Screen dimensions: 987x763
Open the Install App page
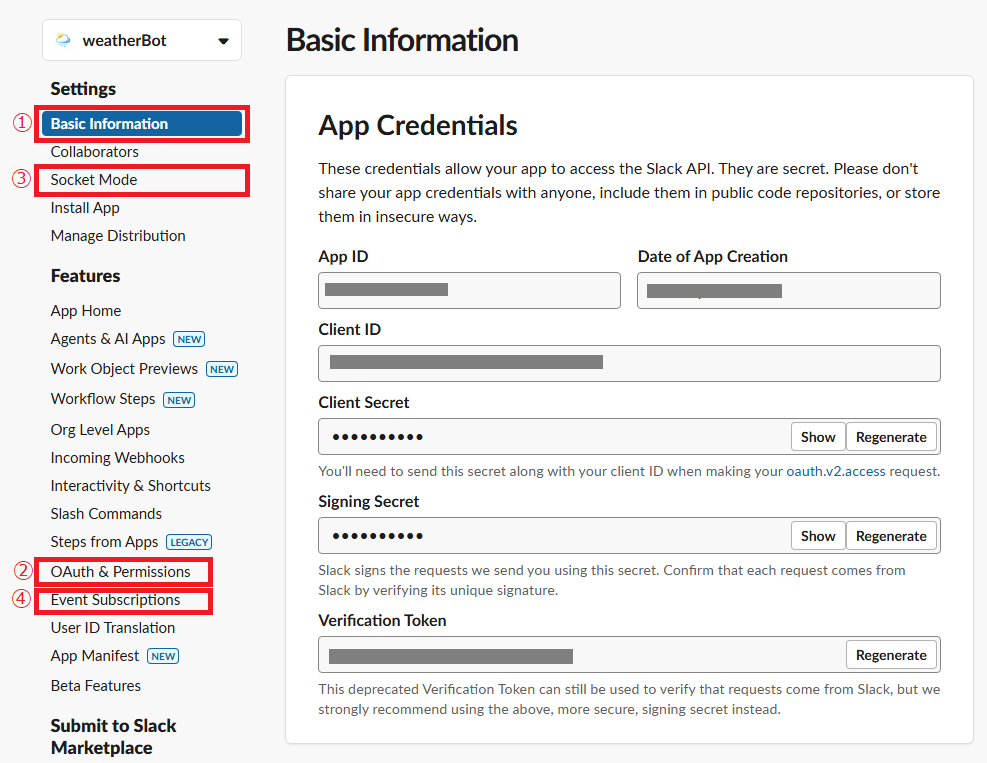coord(85,208)
